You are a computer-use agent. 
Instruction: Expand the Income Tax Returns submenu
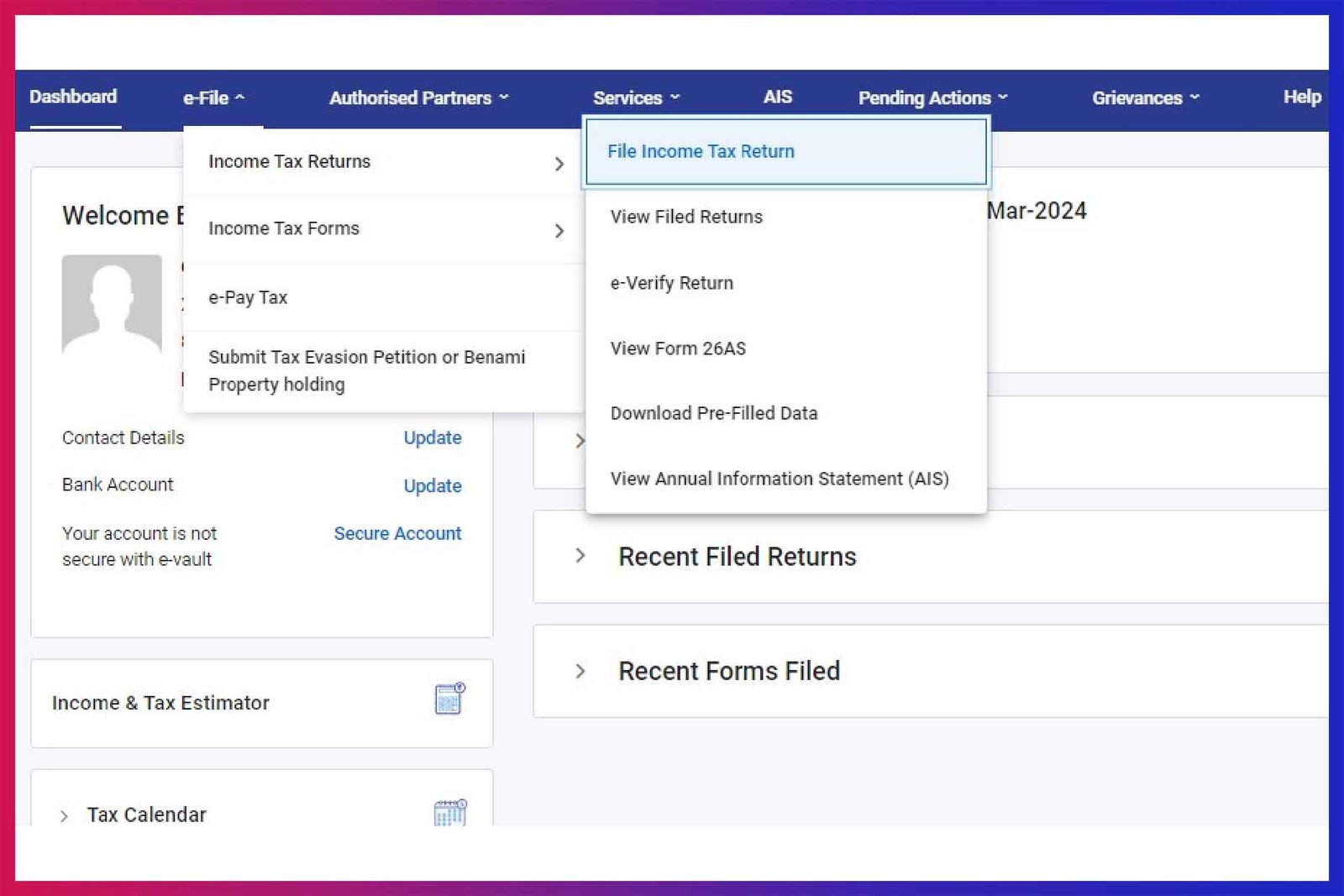click(x=289, y=161)
